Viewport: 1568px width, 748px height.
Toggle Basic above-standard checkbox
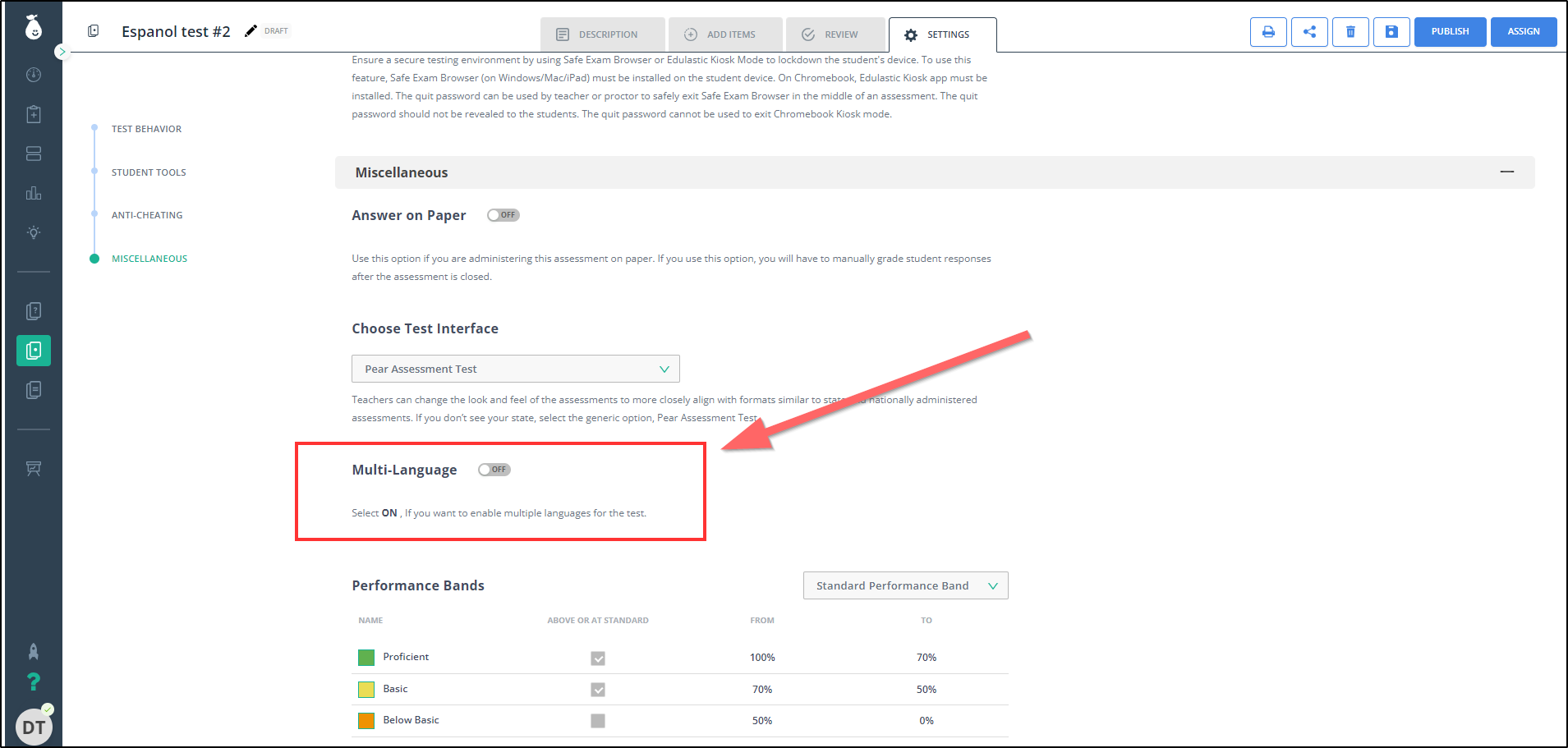(598, 690)
